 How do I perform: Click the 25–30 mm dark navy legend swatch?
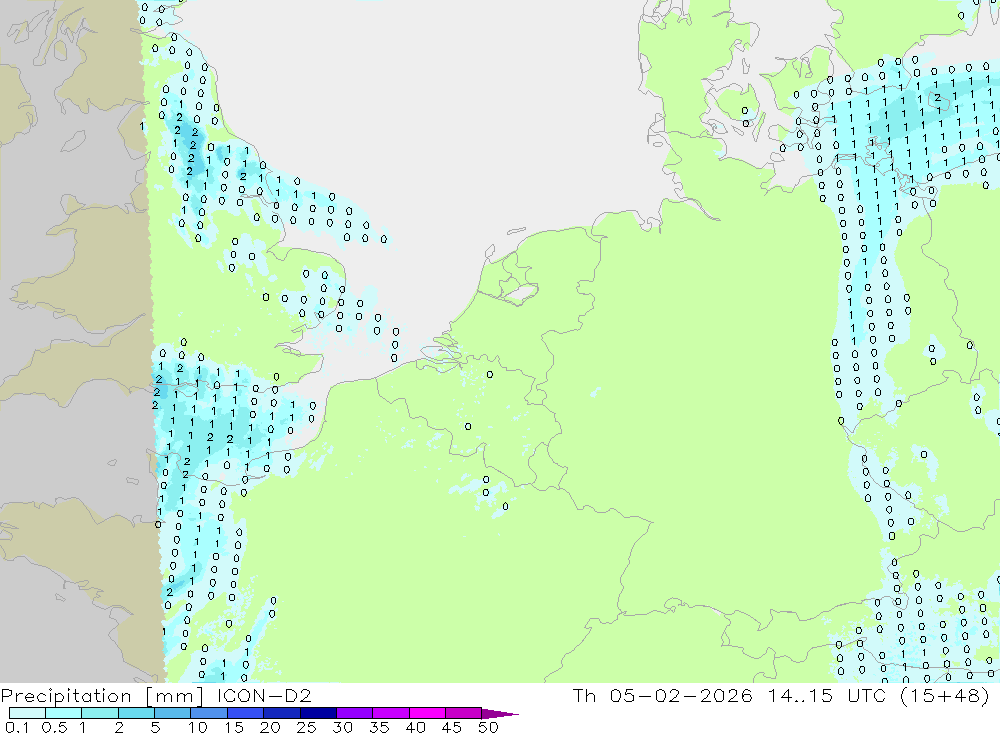318,713
